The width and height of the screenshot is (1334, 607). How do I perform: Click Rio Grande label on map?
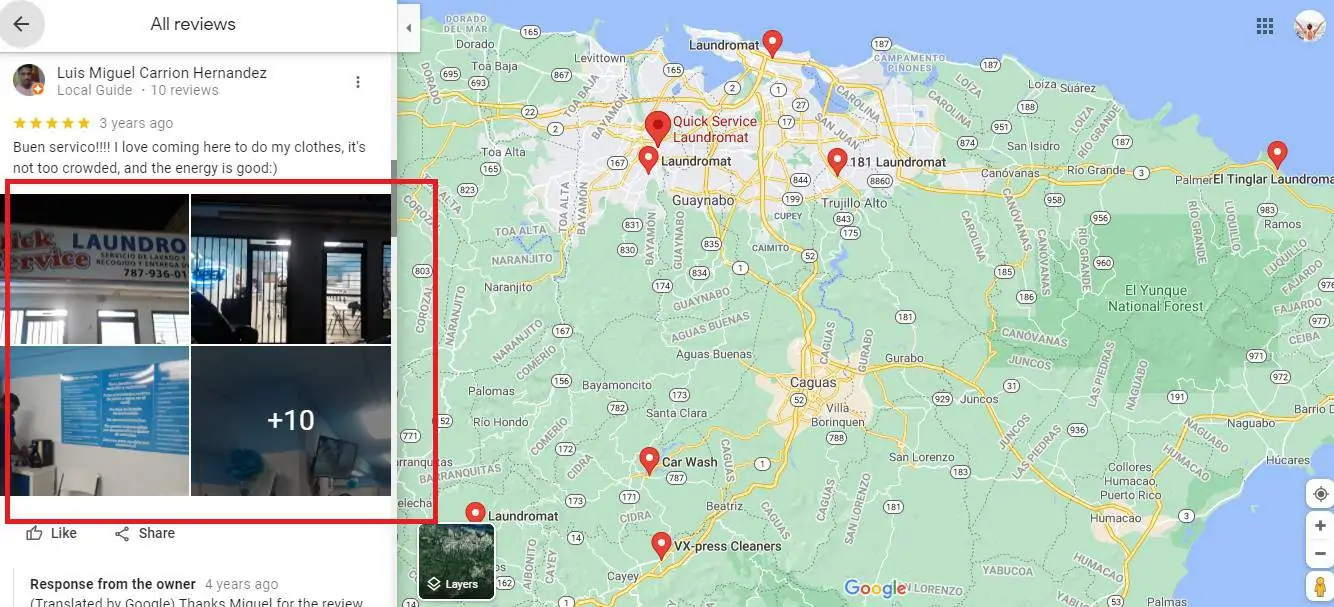pos(1096,170)
